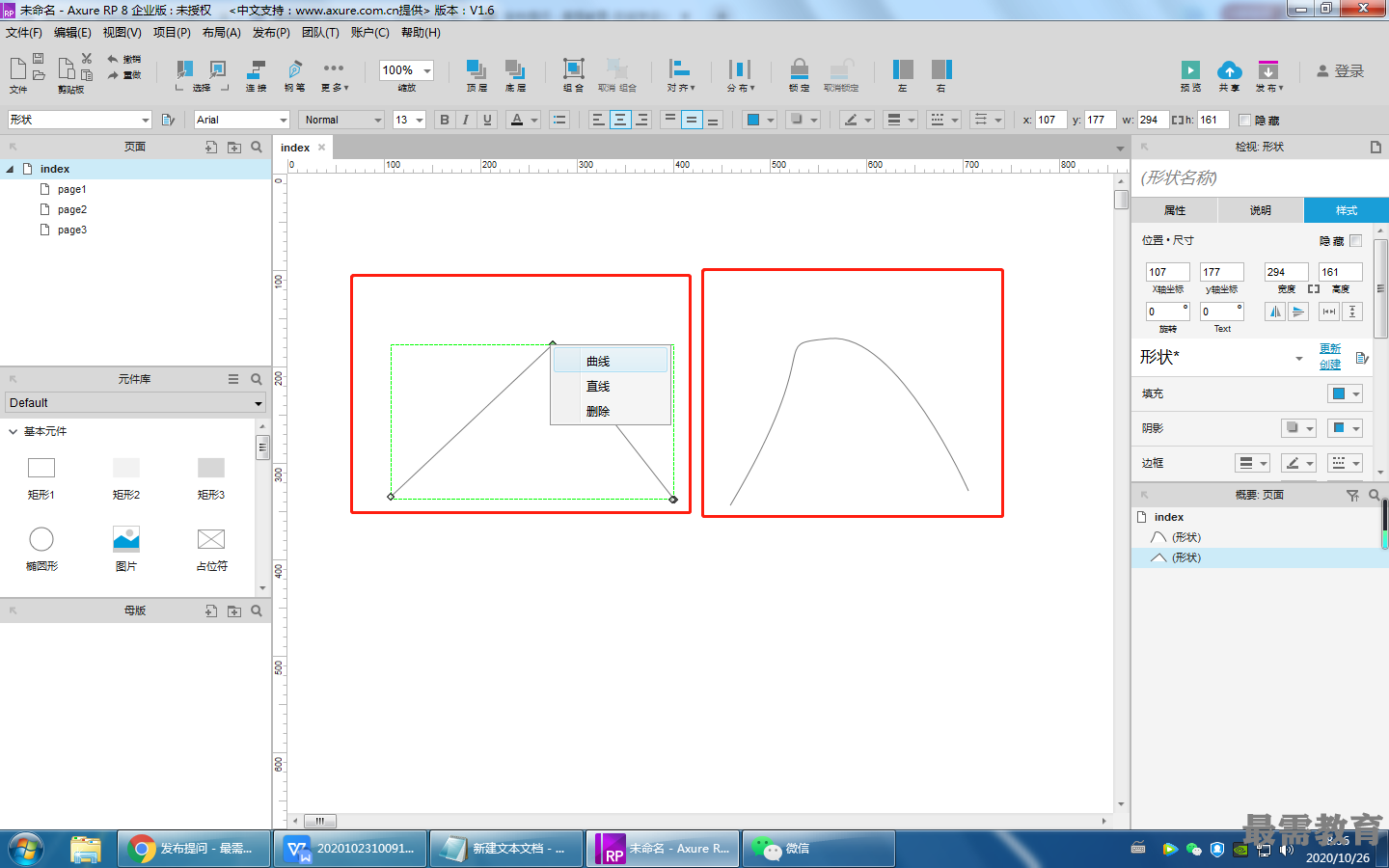Select the Pen (钢笔) tool
1389x868 pixels.
coord(294,69)
